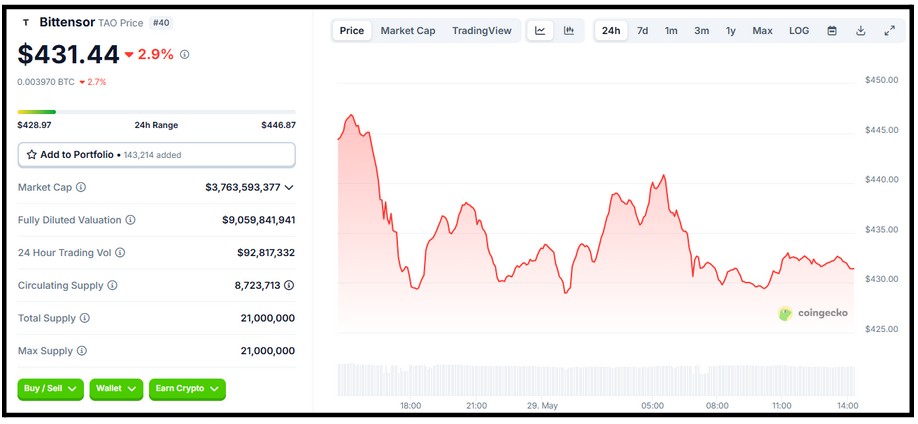Screen dimensions: 918x424
Task: Click the $446.87 range high value
Action: click(278, 125)
